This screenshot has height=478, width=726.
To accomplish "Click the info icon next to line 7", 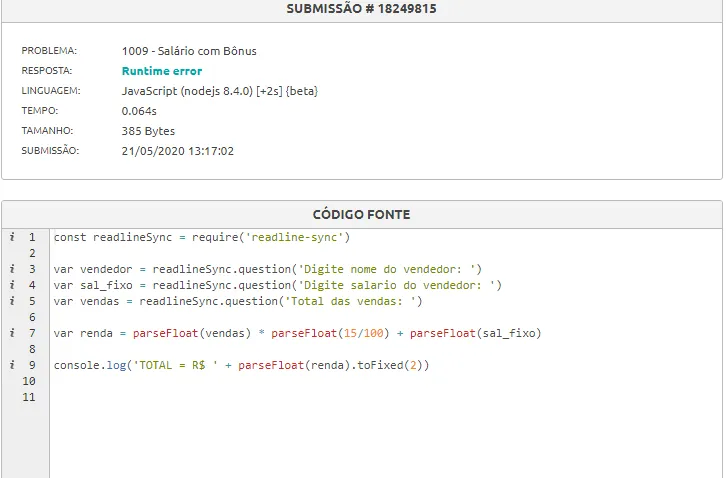I will (x=11, y=333).
